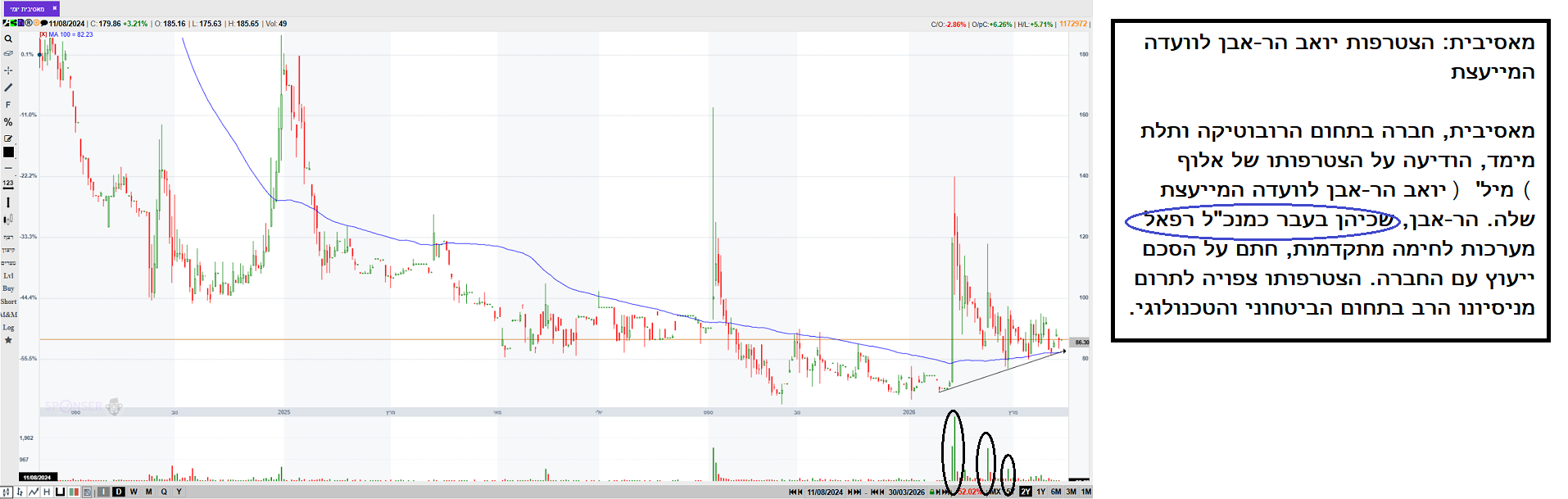Screen dimensions: 1568x499
Task: Click the 86.30 current price label
Action: coord(1081,342)
